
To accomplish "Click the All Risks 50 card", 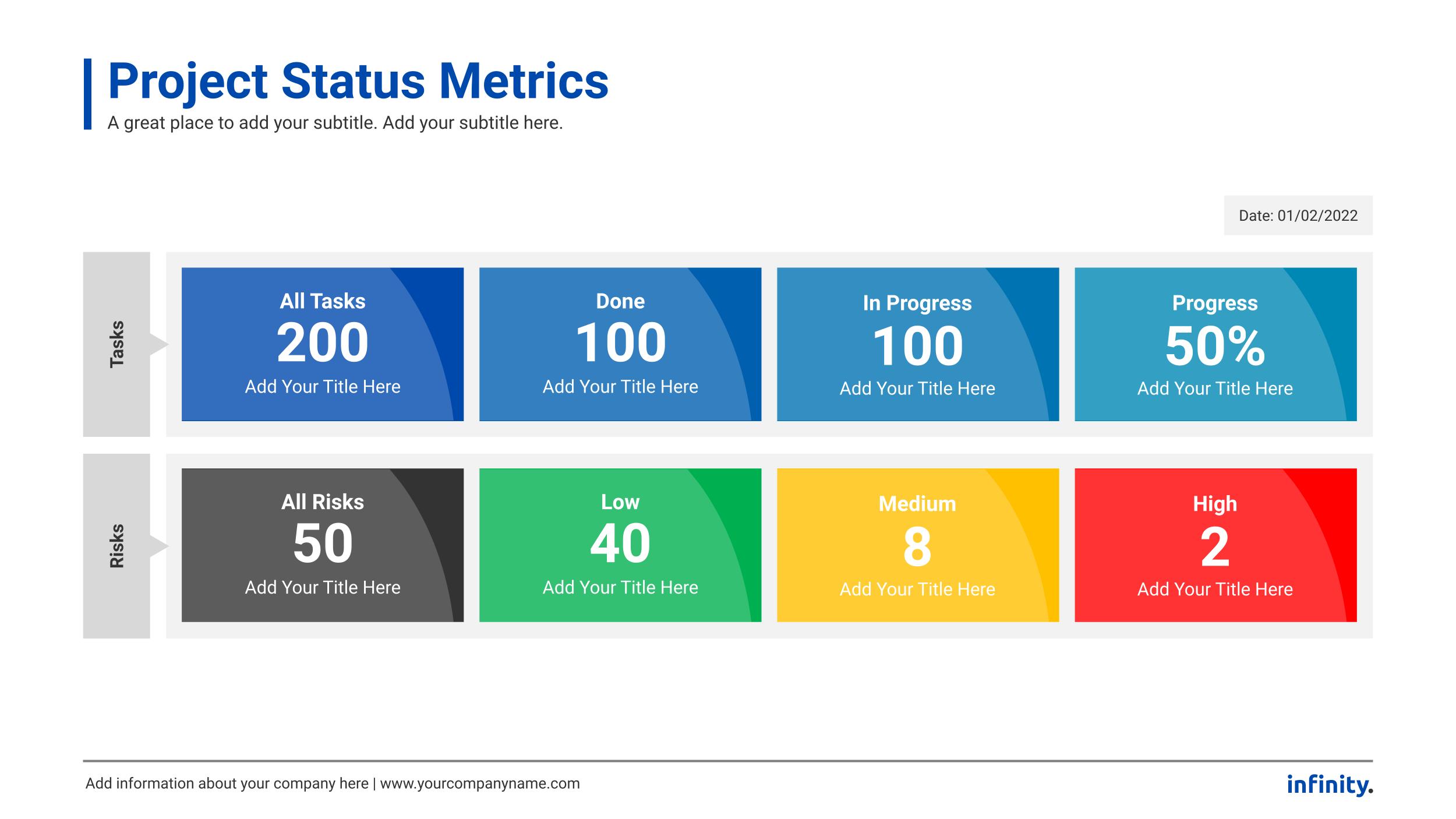I will 322,545.
